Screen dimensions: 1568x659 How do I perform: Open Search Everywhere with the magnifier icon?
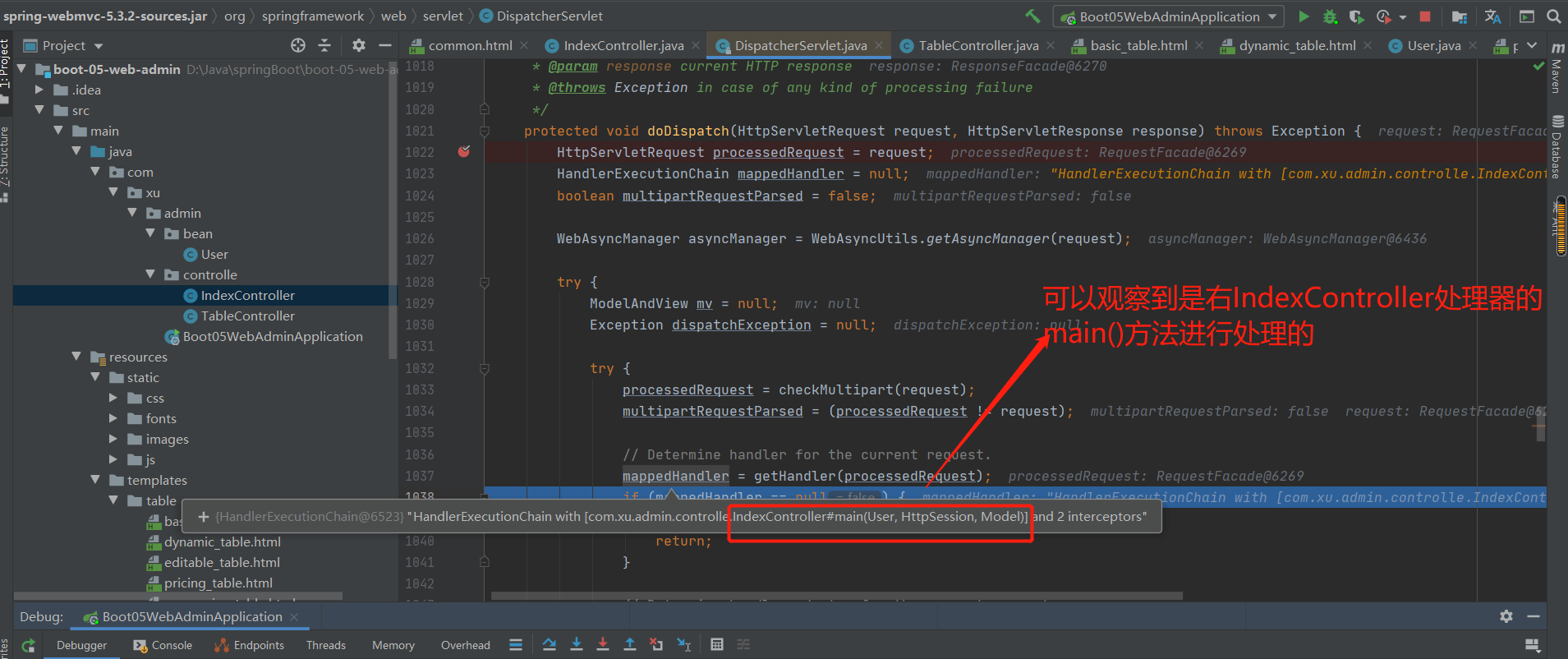tap(1553, 16)
